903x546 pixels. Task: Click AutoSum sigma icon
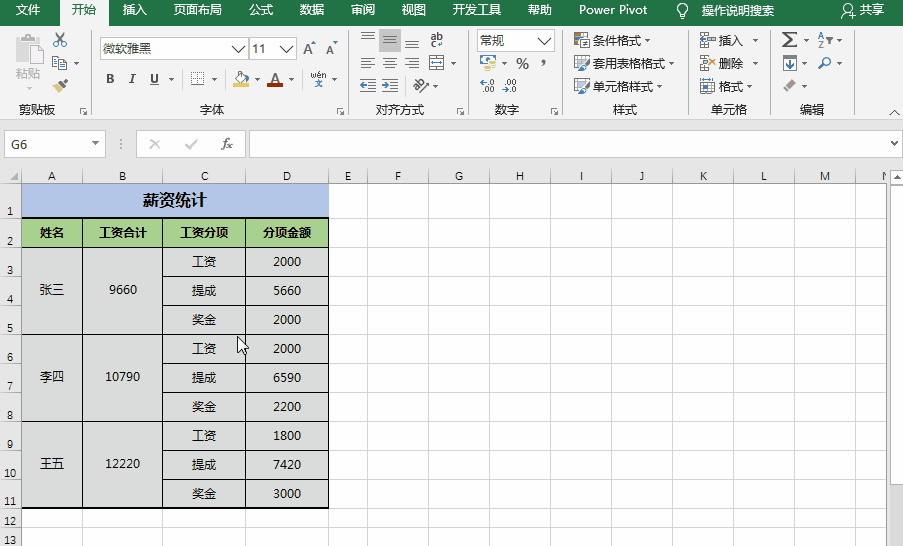click(x=790, y=40)
